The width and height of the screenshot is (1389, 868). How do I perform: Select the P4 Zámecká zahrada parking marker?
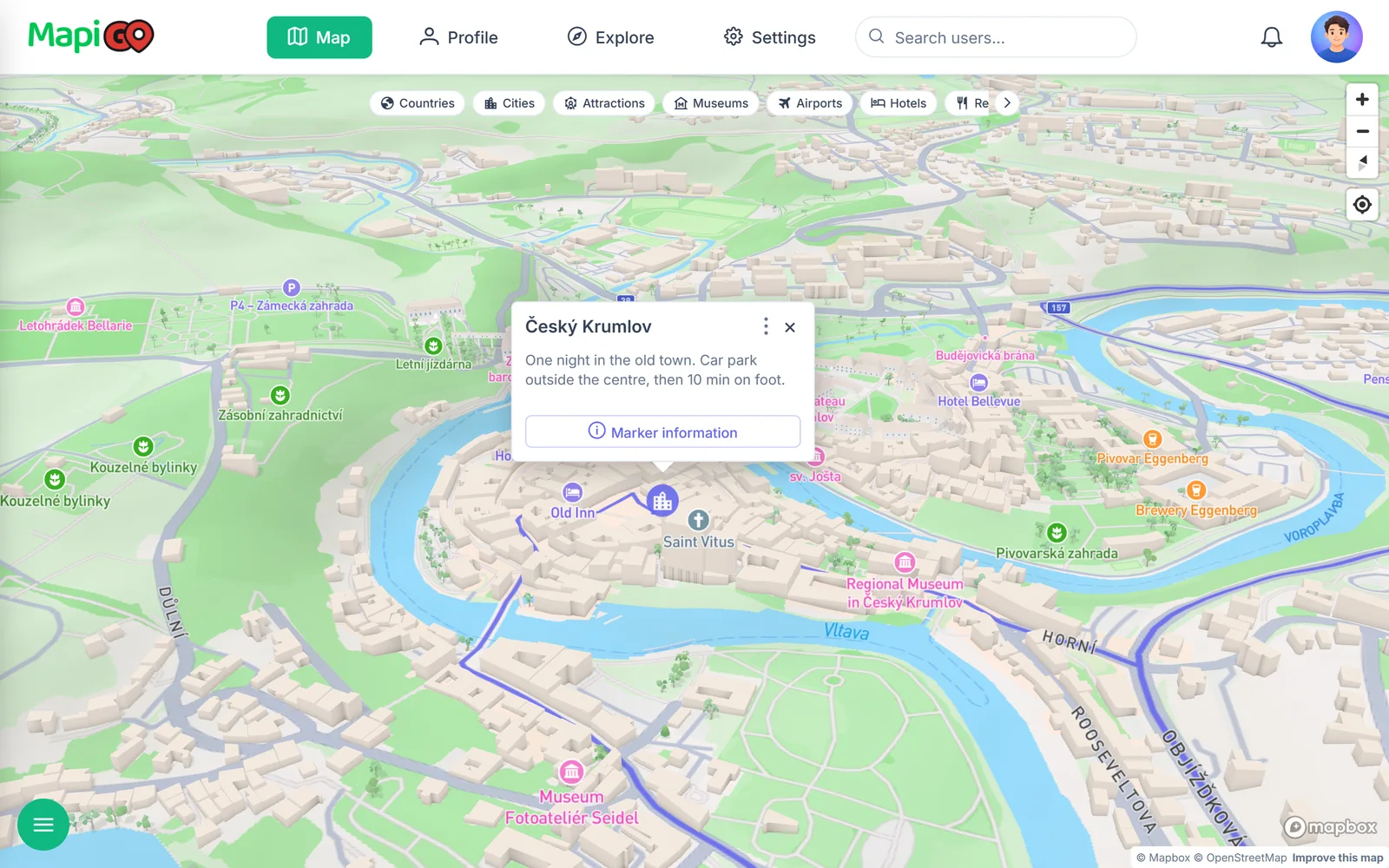coord(292,287)
